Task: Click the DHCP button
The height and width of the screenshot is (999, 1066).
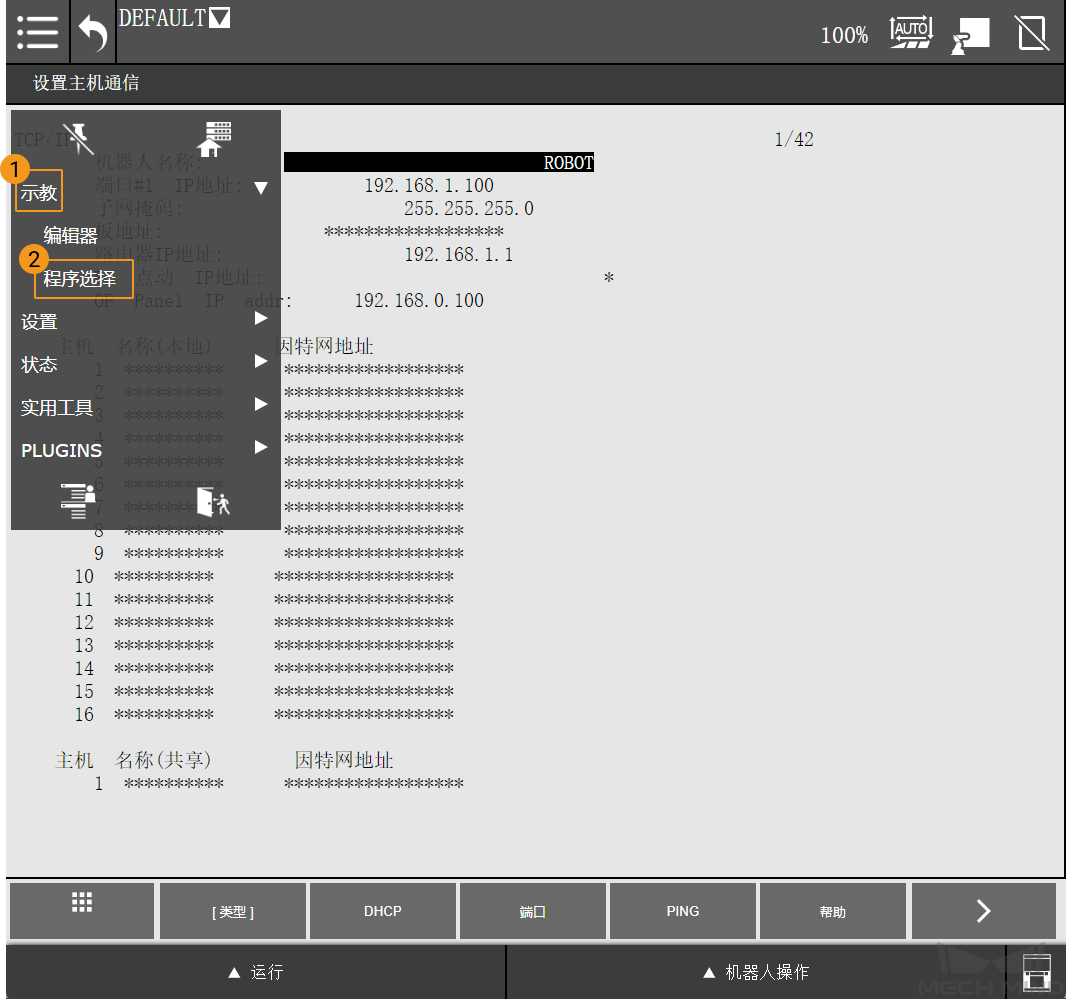Action: coord(383,911)
